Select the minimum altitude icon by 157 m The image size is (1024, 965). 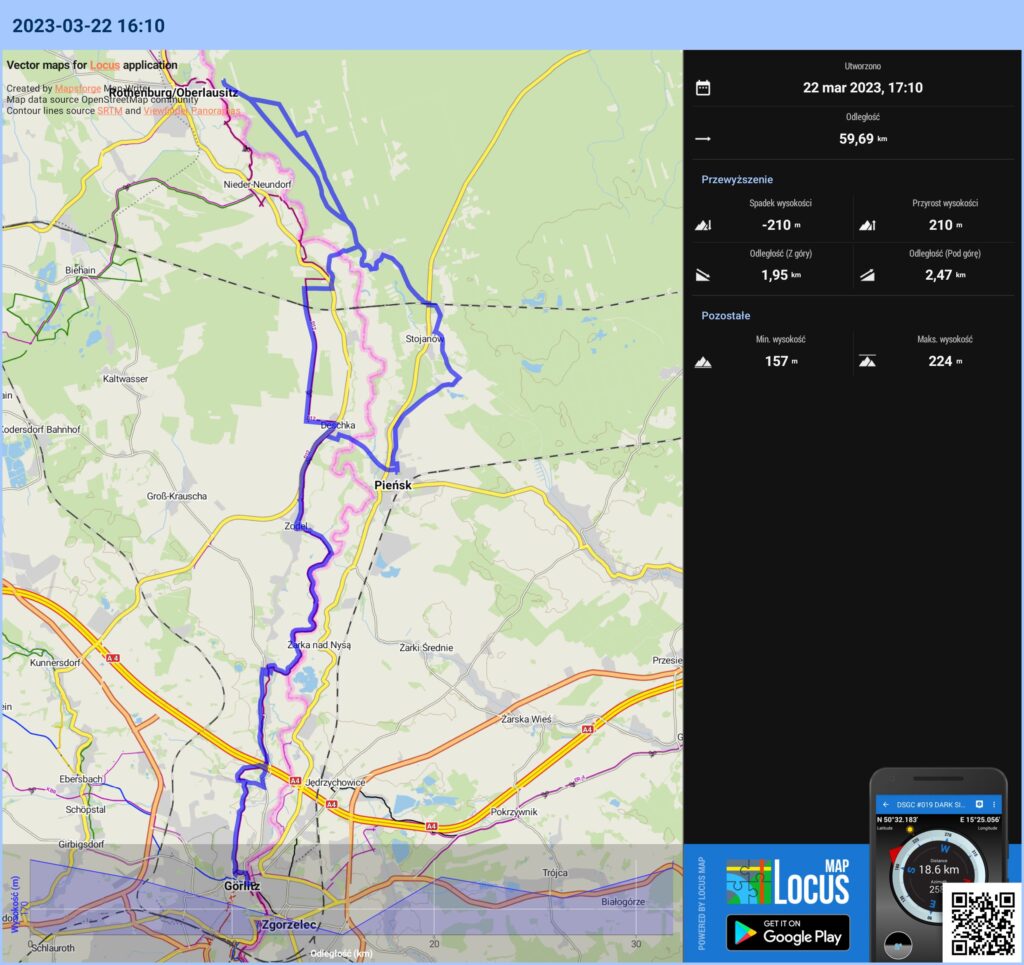tap(703, 362)
